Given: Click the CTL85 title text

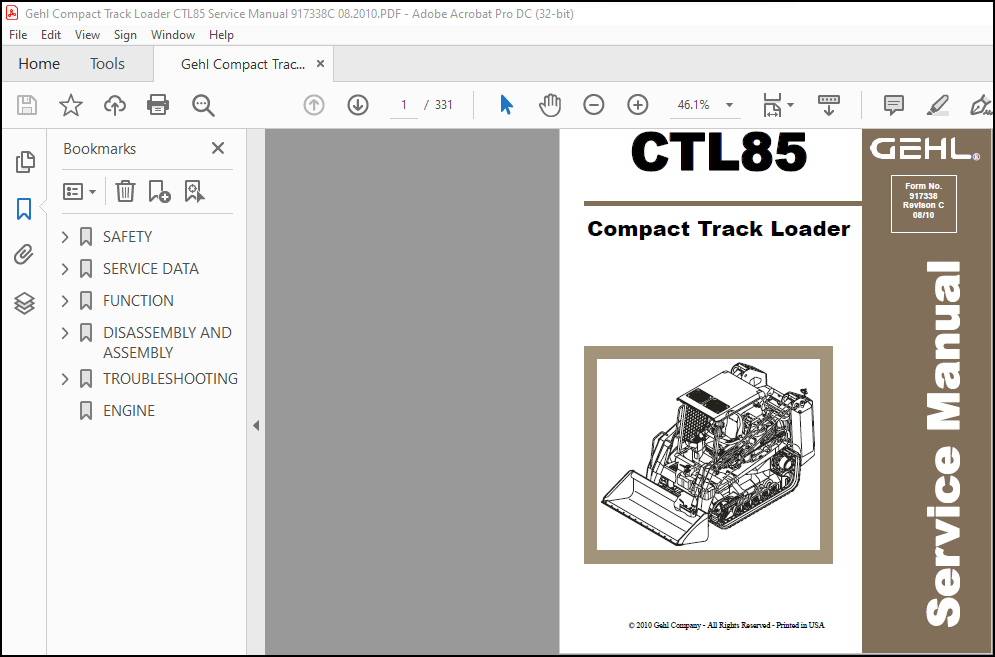Looking at the screenshot, I should pos(719,152).
